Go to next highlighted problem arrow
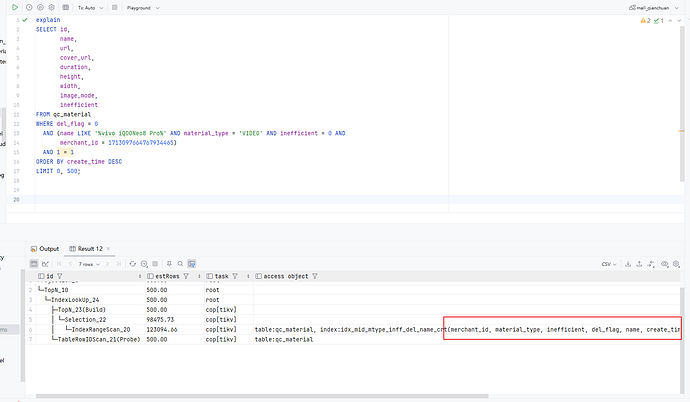 point(679,21)
